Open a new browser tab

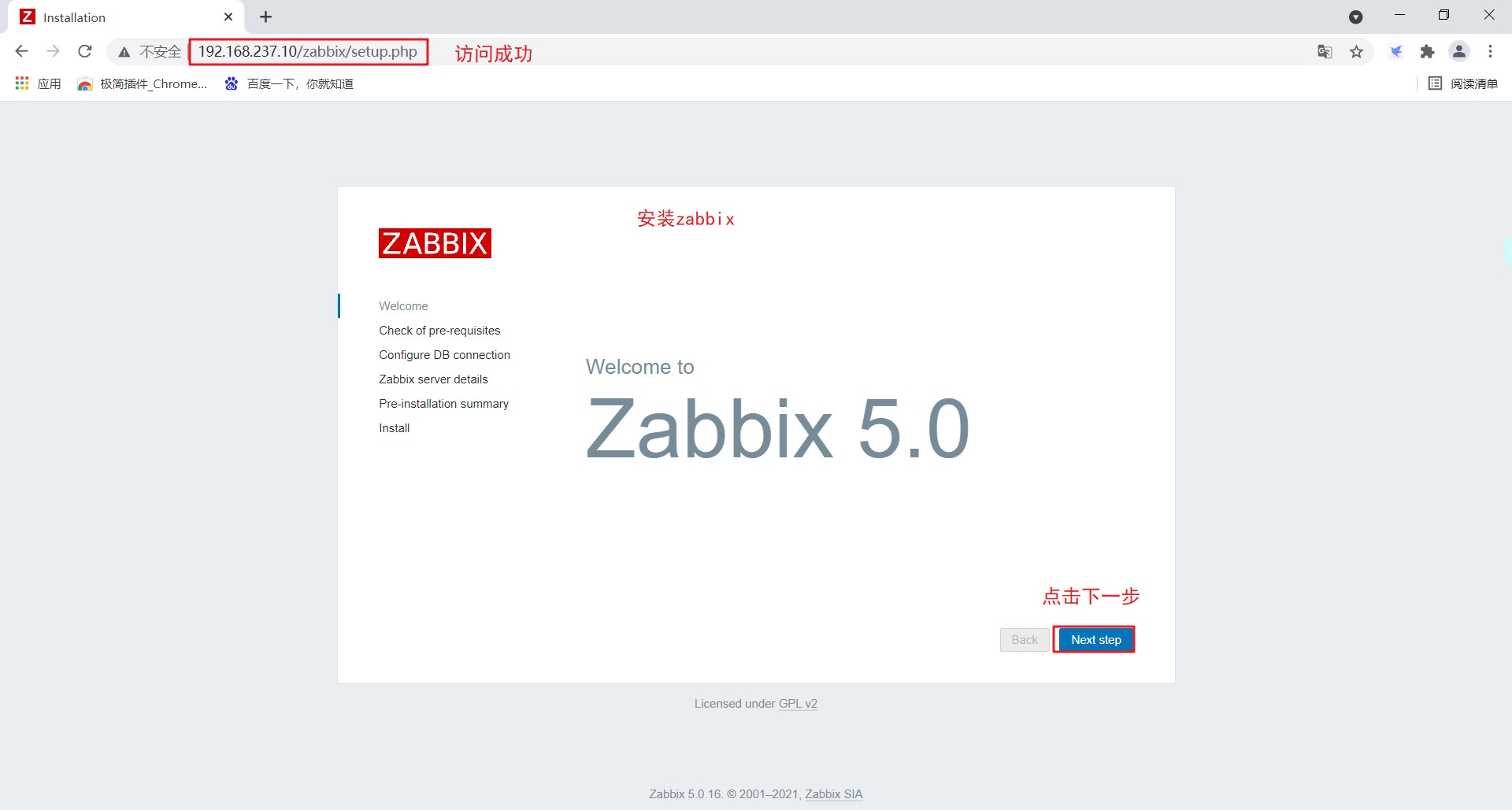[x=266, y=17]
